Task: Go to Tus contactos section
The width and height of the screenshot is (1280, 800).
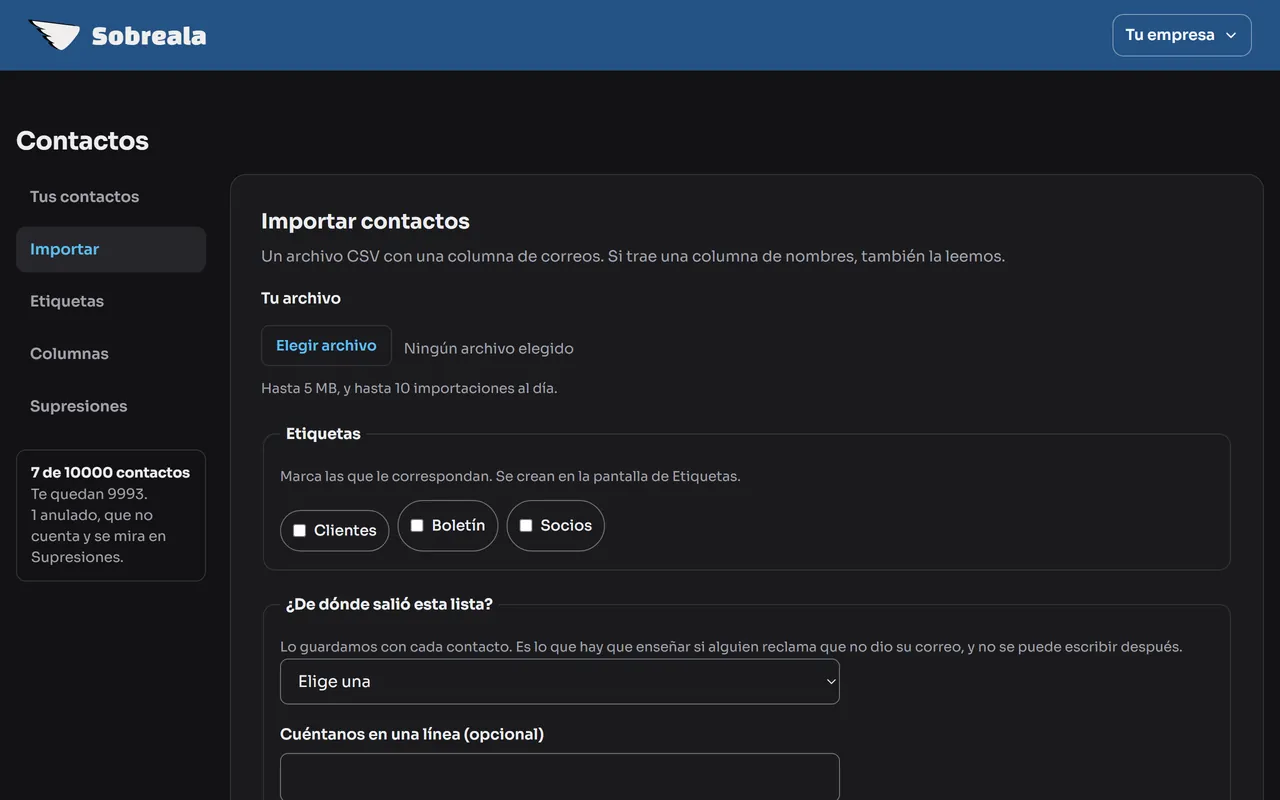Action: click(111, 197)
